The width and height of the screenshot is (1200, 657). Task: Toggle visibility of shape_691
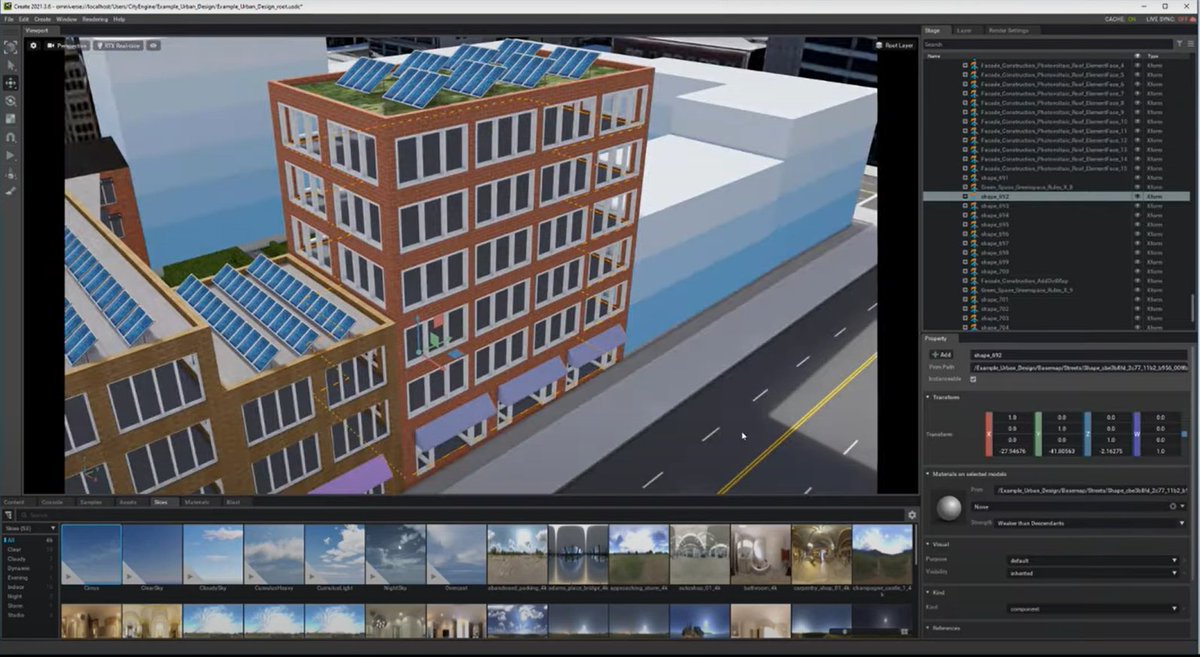pyautogui.click(x=1137, y=178)
